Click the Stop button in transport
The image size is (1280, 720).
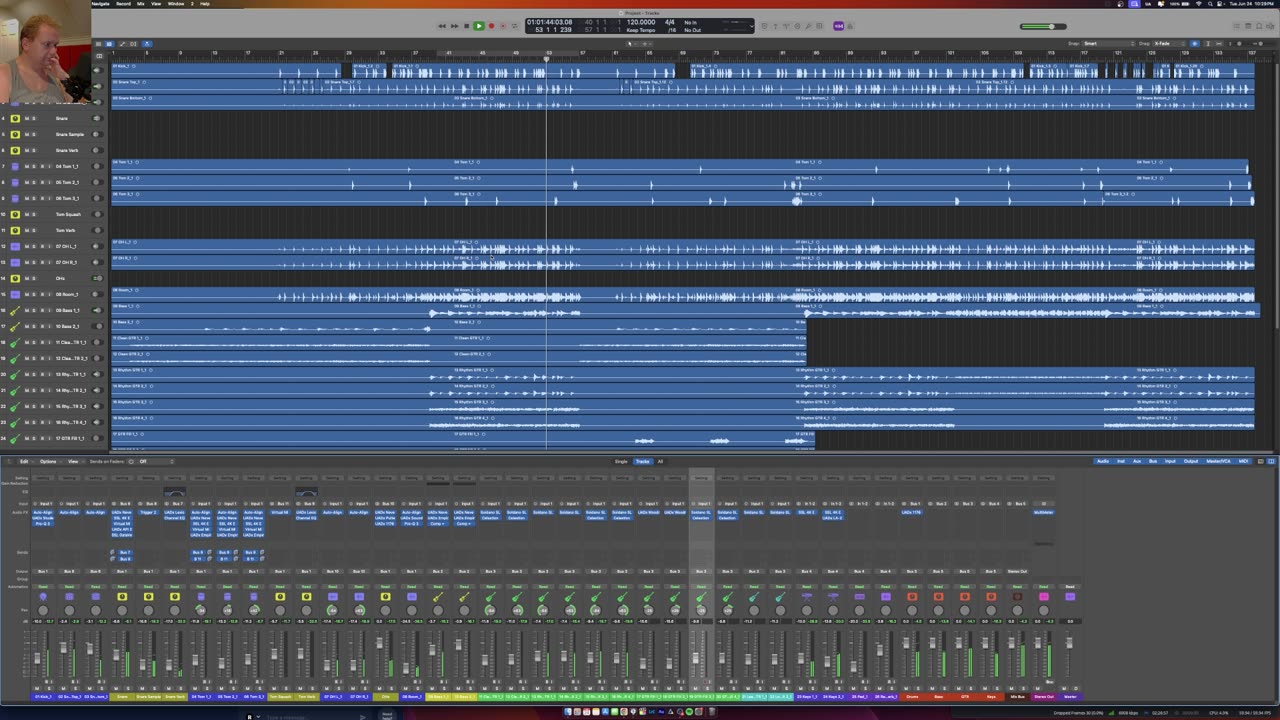click(466, 26)
